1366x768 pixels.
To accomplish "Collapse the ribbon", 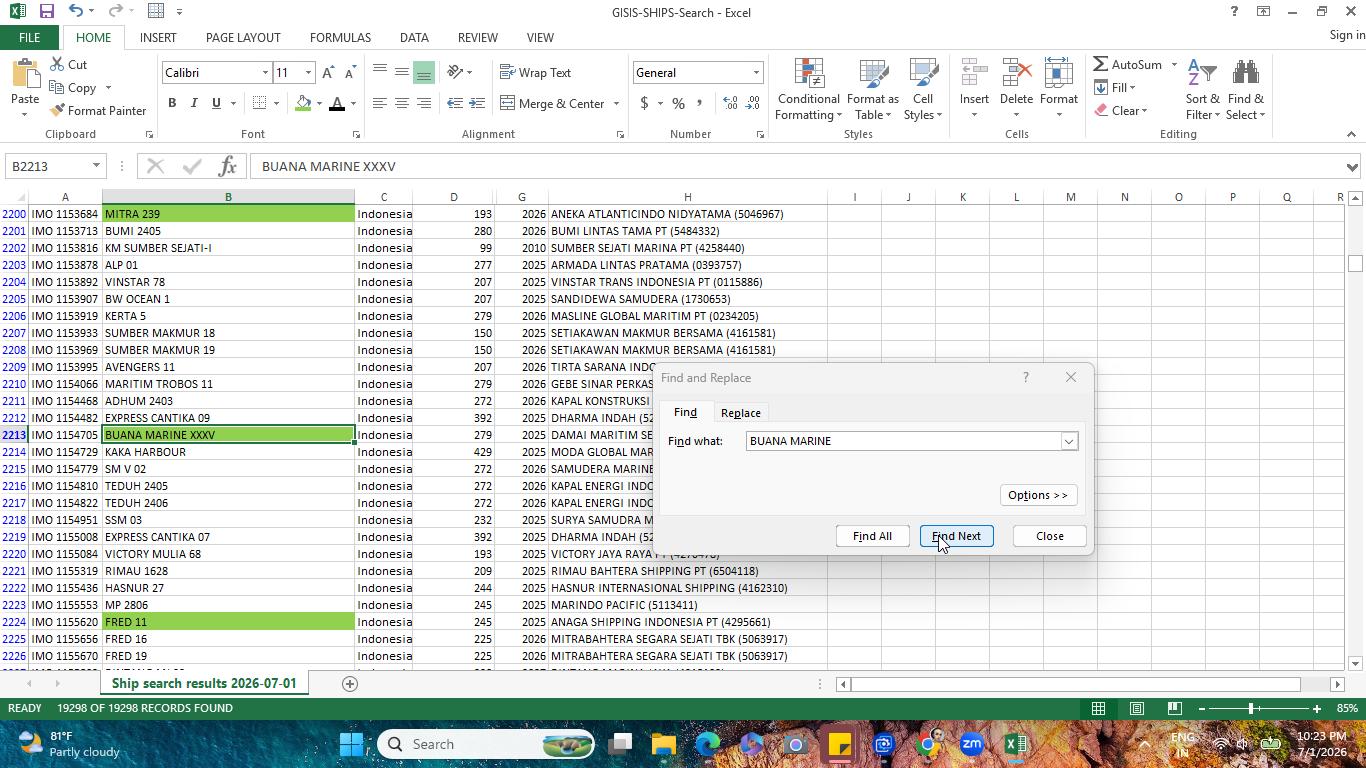I will pyautogui.click(x=1351, y=134).
